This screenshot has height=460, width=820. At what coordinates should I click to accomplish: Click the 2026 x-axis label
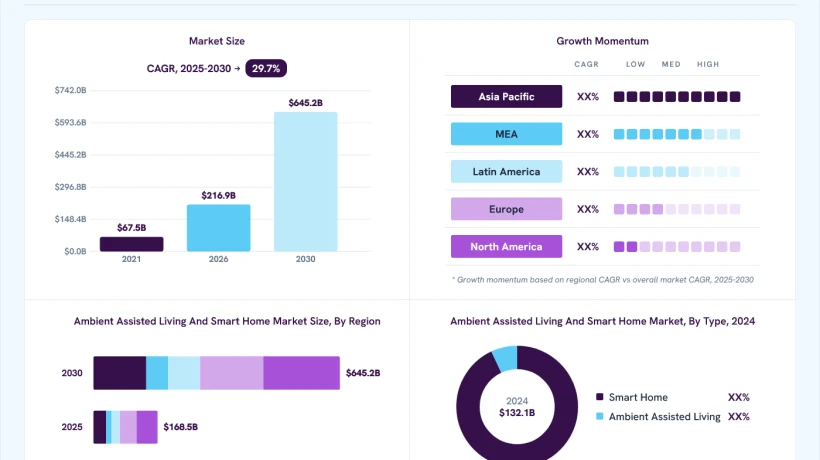click(x=219, y=259)
